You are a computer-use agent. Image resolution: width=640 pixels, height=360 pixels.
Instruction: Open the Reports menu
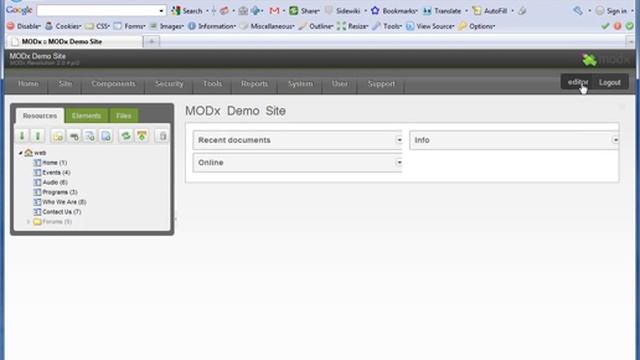coord(254,84)
